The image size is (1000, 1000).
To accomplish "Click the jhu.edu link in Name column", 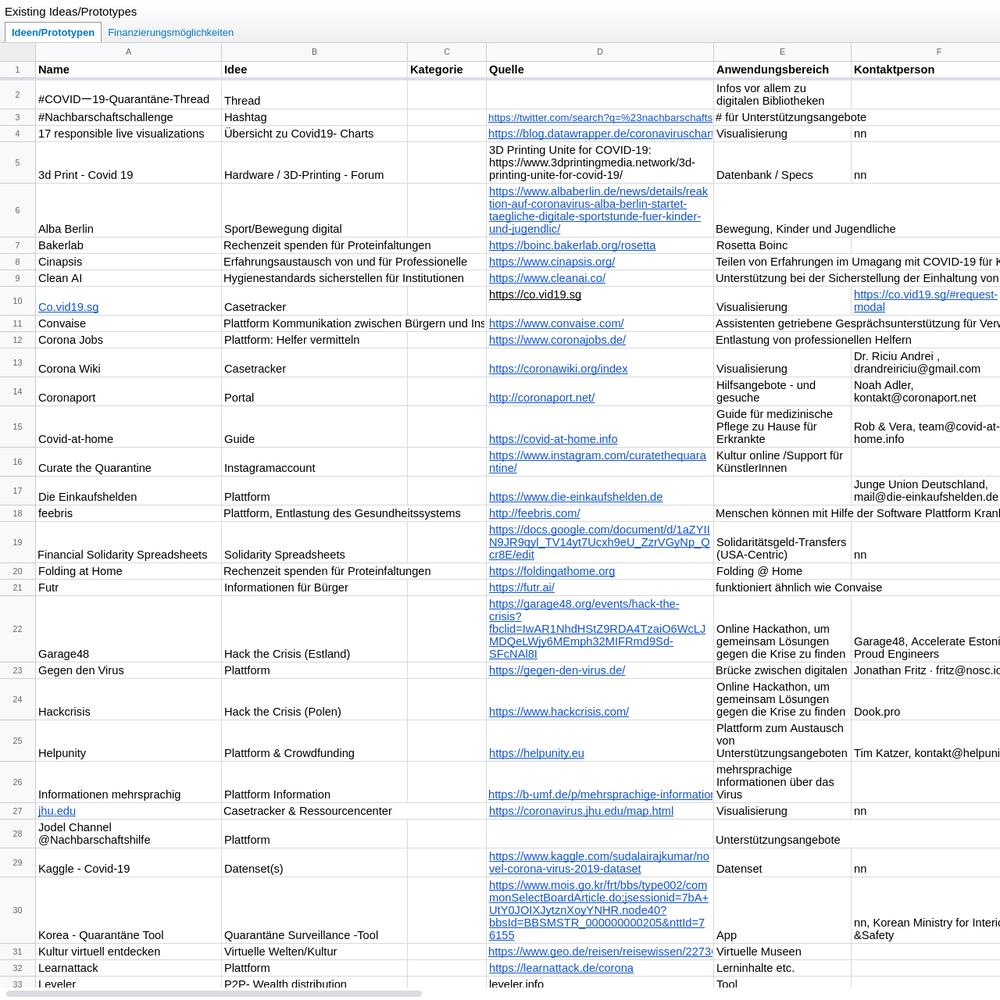I will tap(57, 811).
